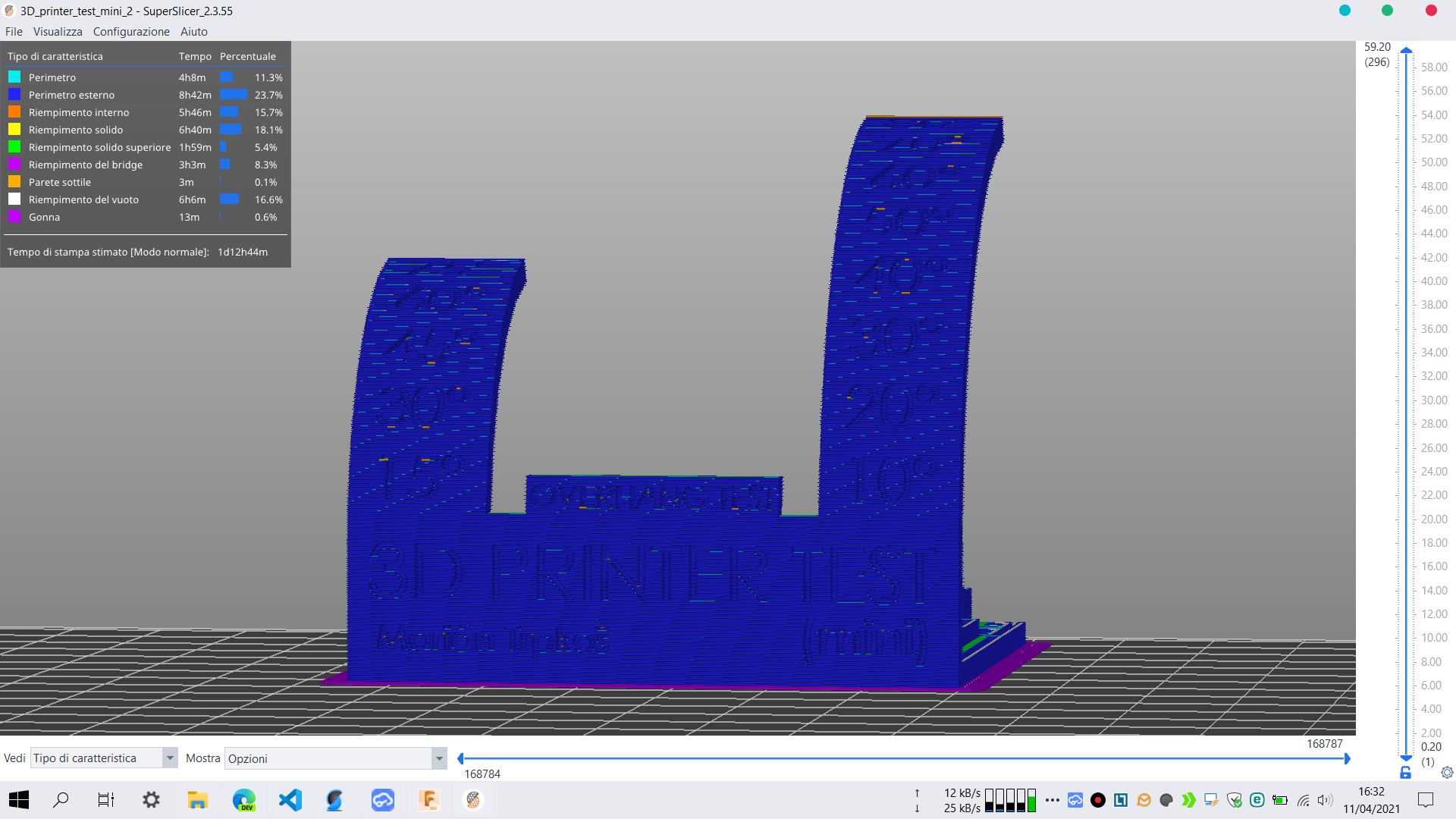Click the blue cloud app taskbar icon
Viewport: 1456px width, 819px height.
[382, 800]
